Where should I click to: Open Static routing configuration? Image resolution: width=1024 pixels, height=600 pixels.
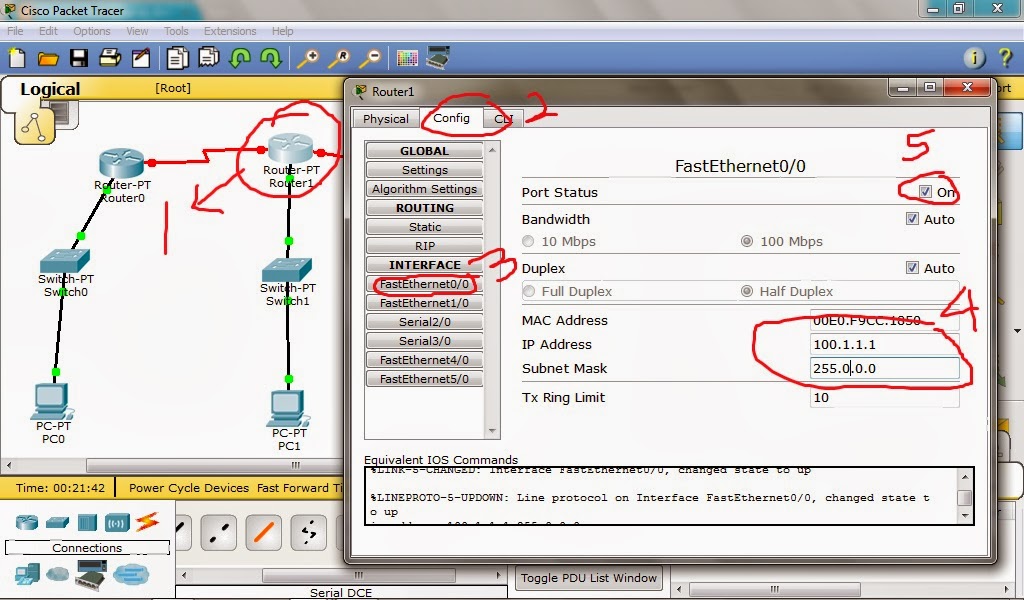tap(424, 227)
